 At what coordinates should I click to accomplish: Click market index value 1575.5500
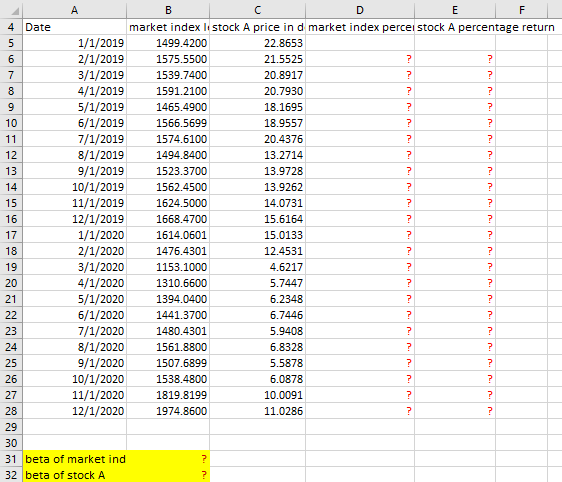click(168, 59)
